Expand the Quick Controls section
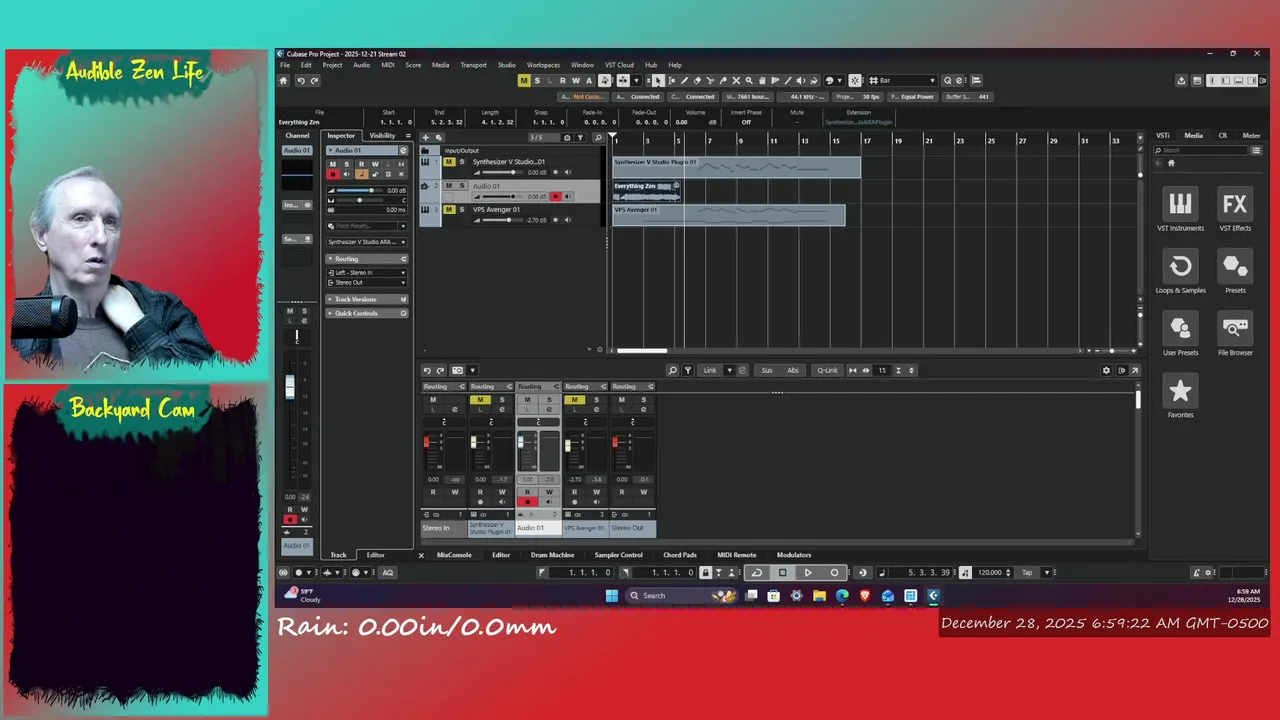 (367, 313)
